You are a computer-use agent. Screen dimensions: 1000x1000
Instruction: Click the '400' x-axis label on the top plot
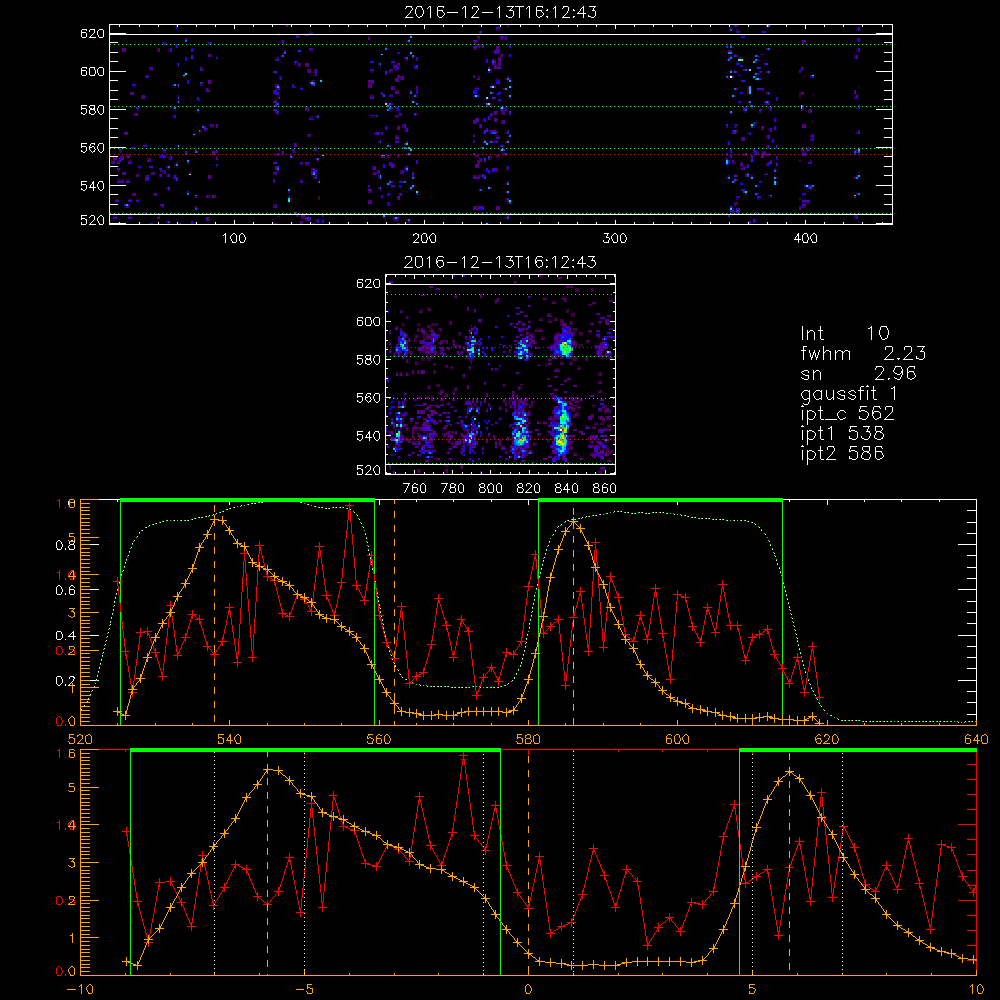click(805, 239)
